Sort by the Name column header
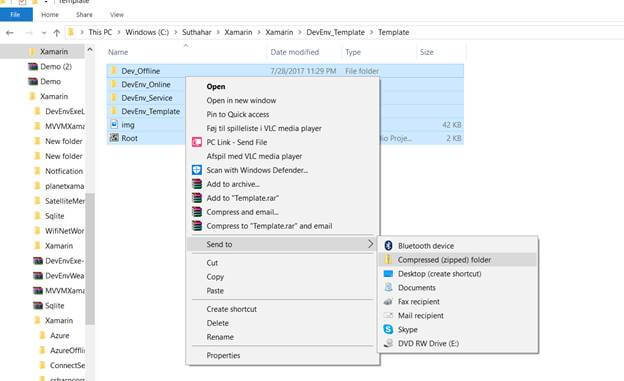Viewport: 624px width, 381px height. tap(118, 52)
